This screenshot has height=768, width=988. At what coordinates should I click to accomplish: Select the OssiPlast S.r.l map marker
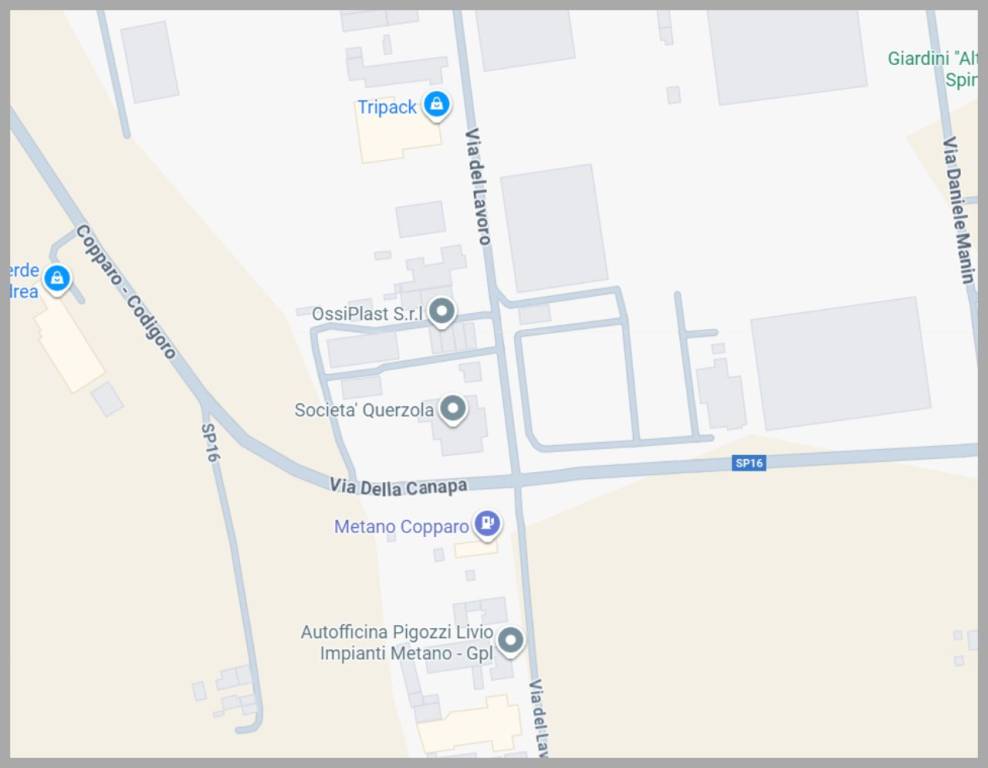coord(442,312)
